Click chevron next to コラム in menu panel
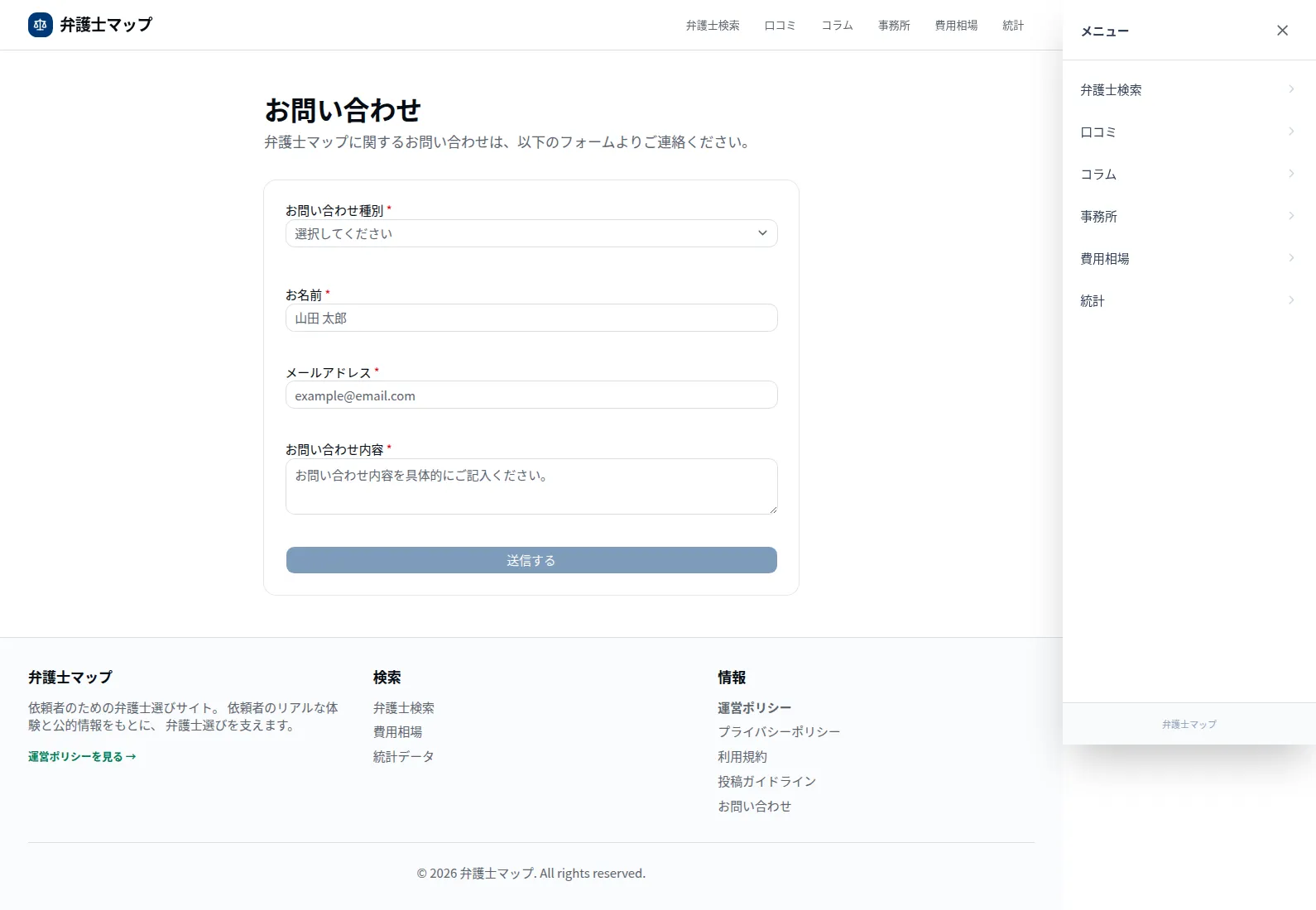The height and width of the screenshot is (910, 1316). [1291, 174]
